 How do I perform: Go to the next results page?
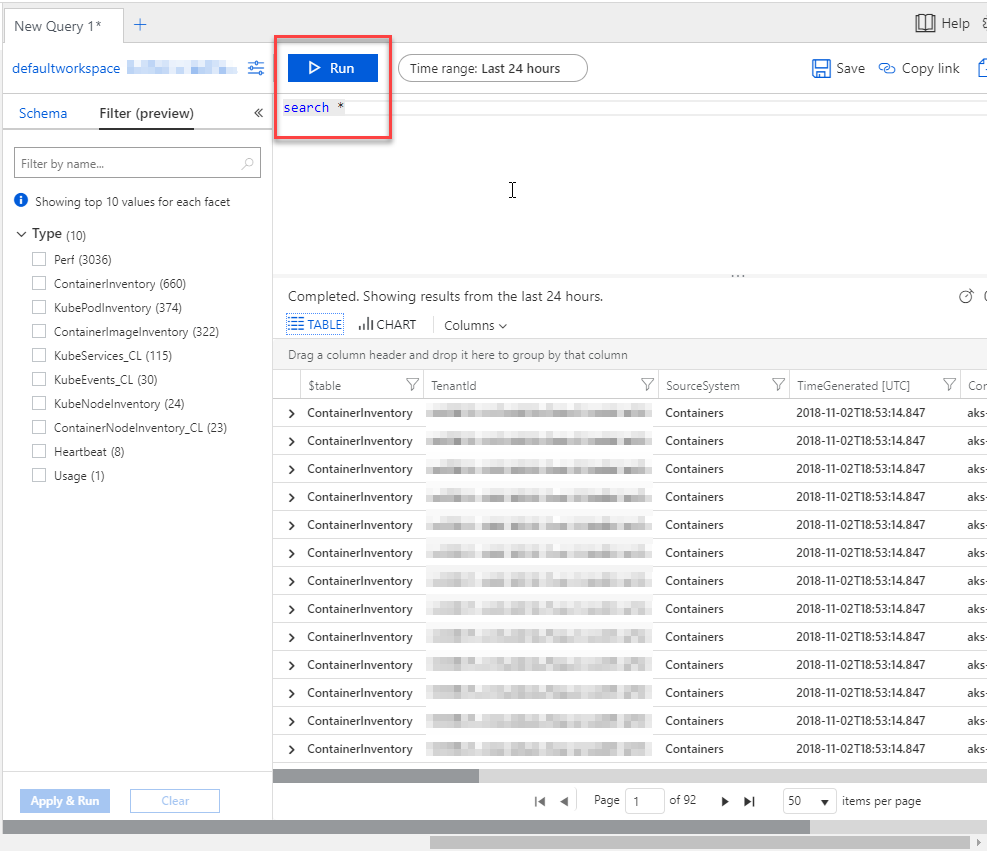coord(725,801)
